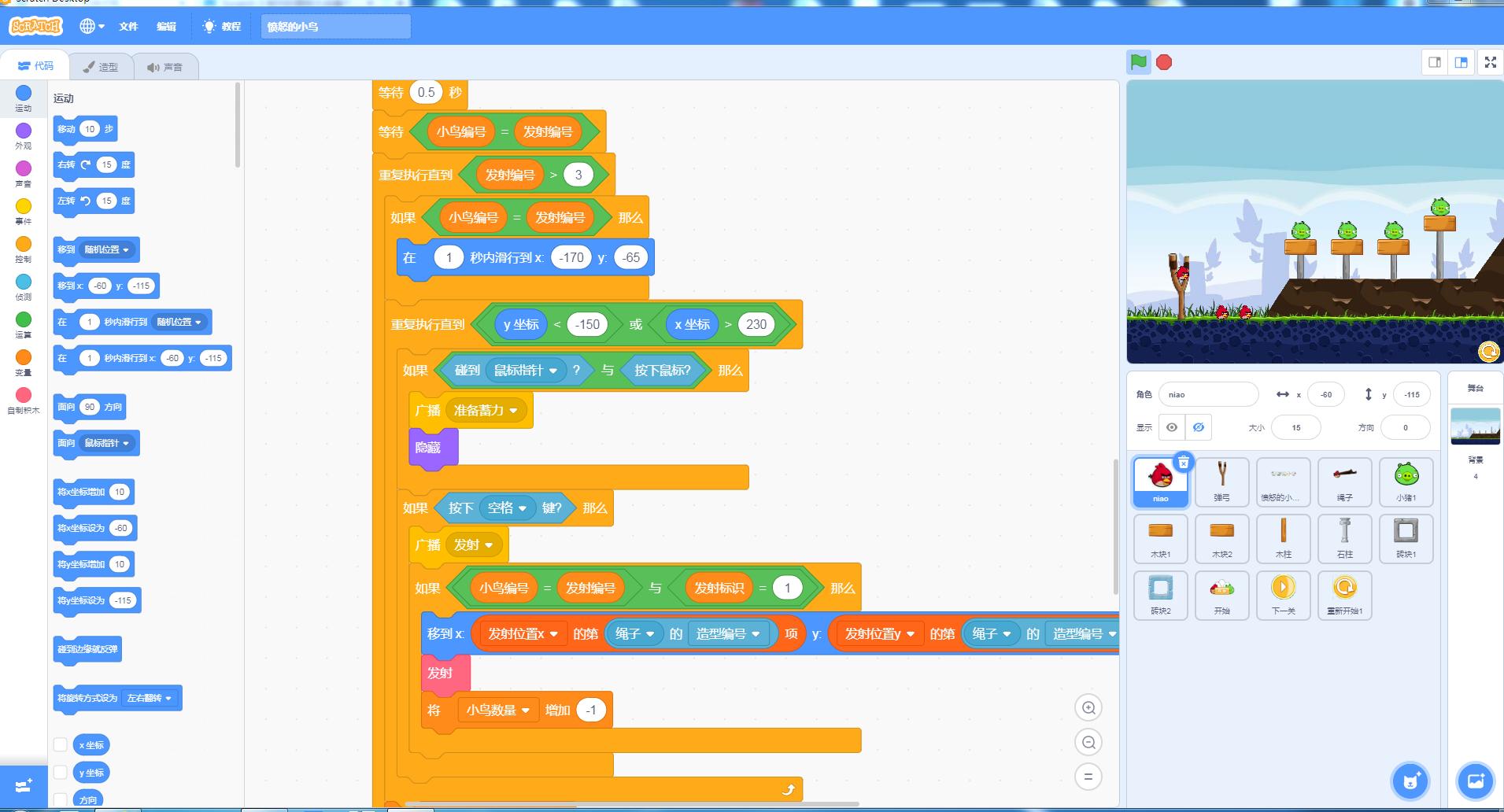Open the 编辑 menu
Viewport: 1504px width, 812px height.
[166, 26]
